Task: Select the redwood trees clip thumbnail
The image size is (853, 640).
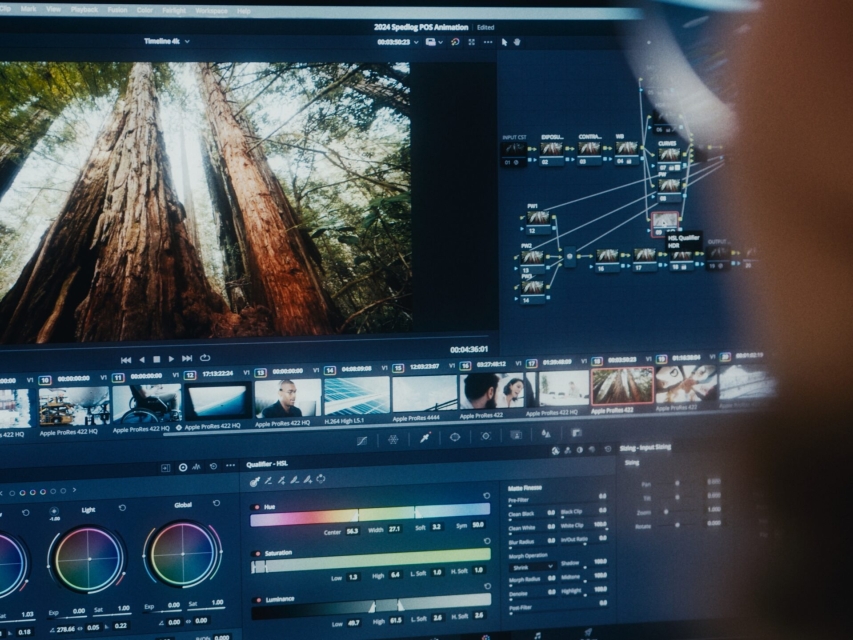Action: click(622, 386)
